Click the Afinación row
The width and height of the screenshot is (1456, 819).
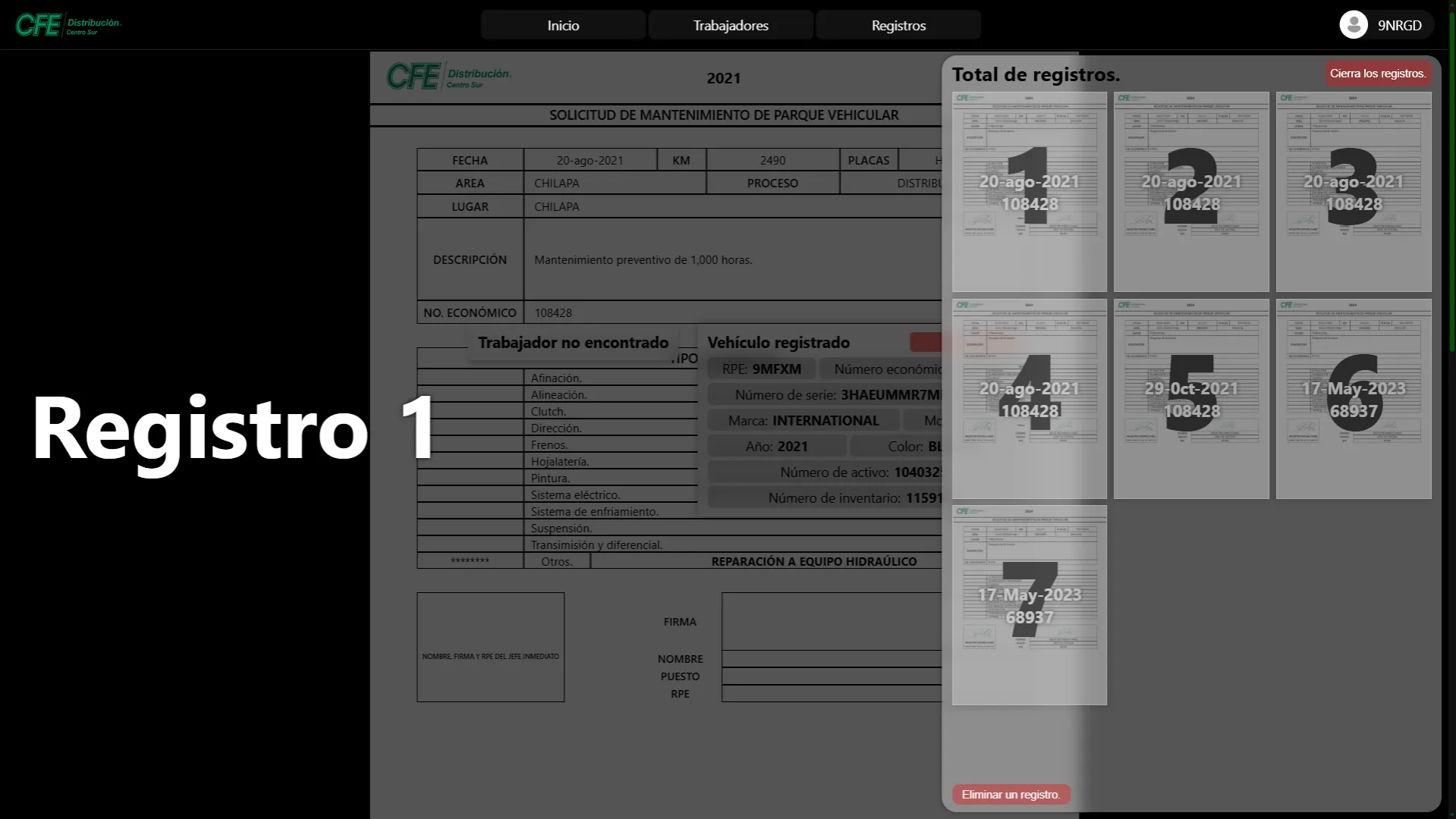pyautogui.click(x=557, y=378)
